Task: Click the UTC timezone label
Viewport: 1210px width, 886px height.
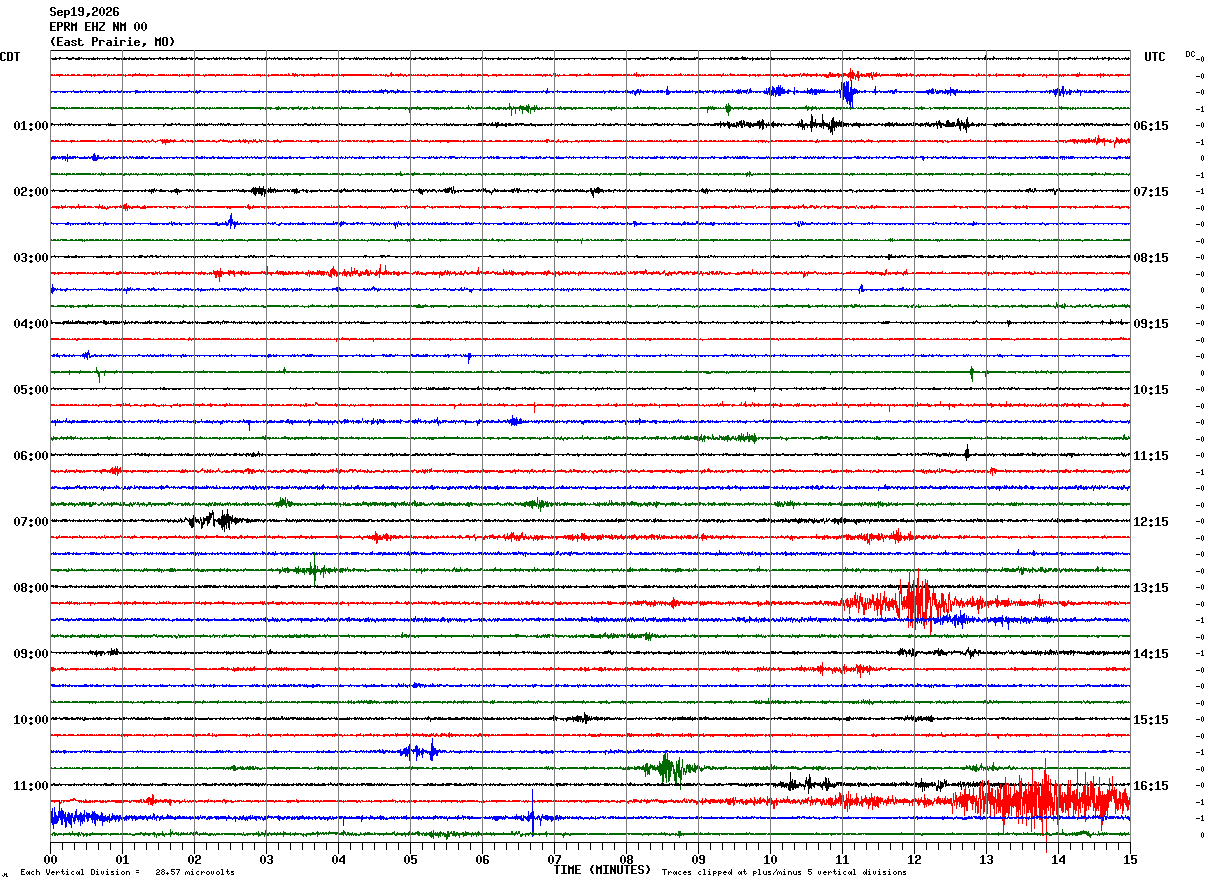Action: point(1155,57)
